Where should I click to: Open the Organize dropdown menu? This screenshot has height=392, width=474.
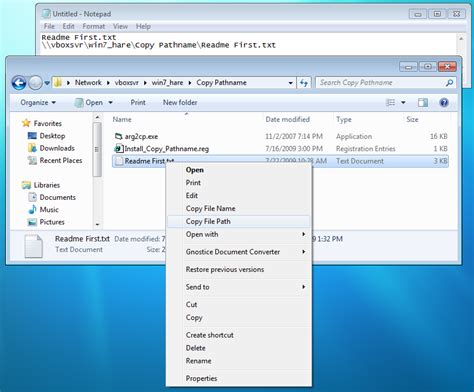[38, 102]
